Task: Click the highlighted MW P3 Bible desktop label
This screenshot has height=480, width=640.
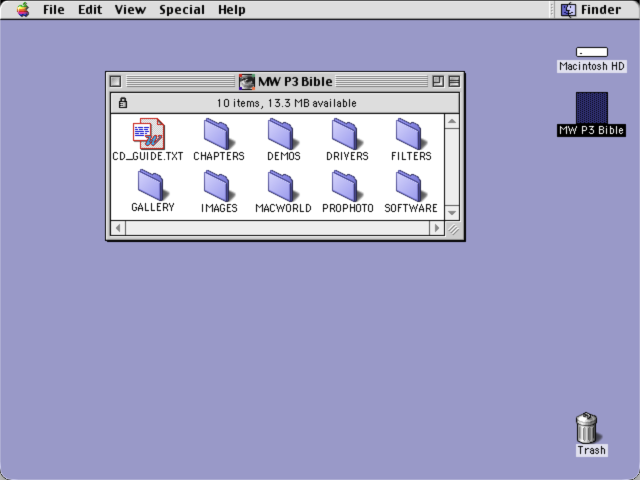Action: pos(591,130)
